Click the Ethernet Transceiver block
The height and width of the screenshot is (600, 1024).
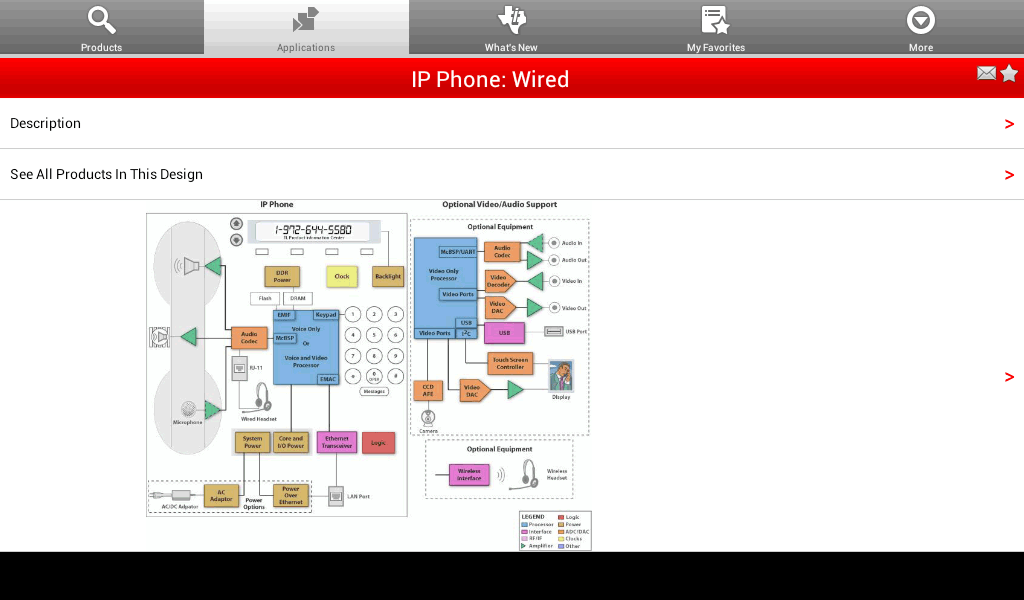336,442
